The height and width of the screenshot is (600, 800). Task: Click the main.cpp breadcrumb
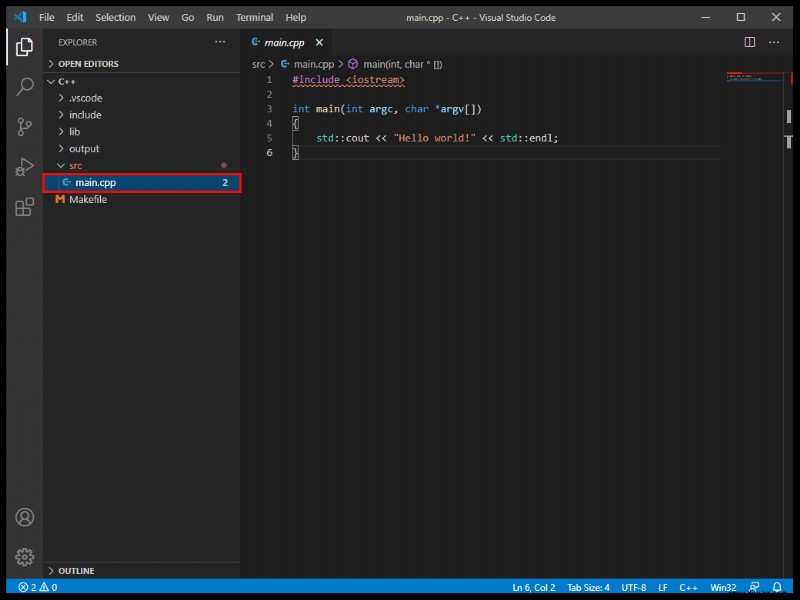coord(308,64)
